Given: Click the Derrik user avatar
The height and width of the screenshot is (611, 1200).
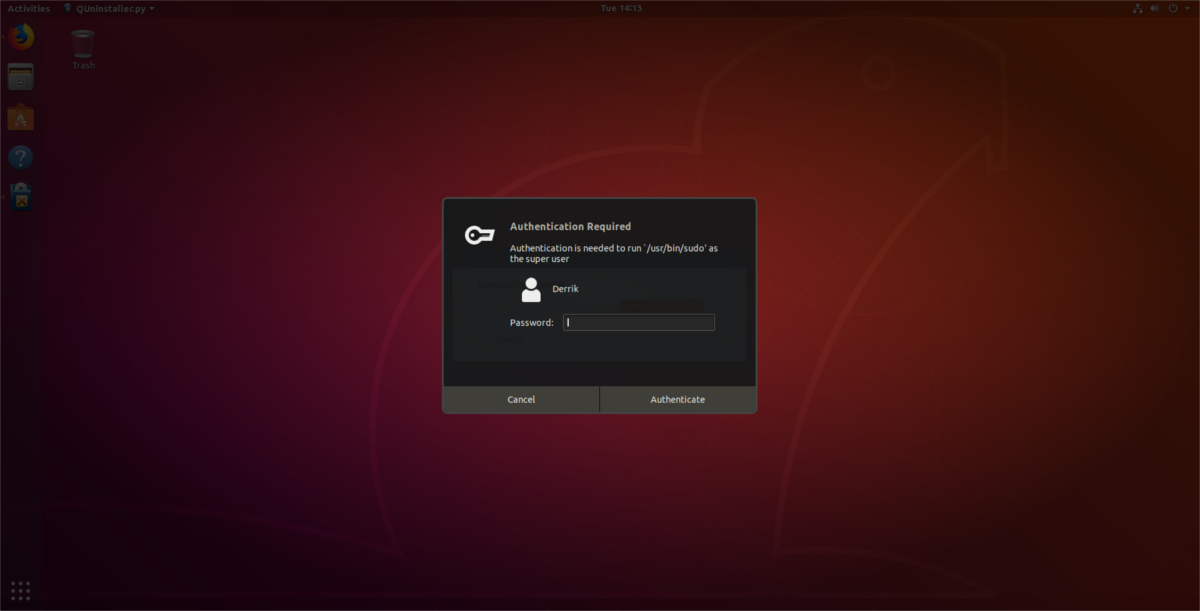Looking at the screenshot, I should 531,290.
